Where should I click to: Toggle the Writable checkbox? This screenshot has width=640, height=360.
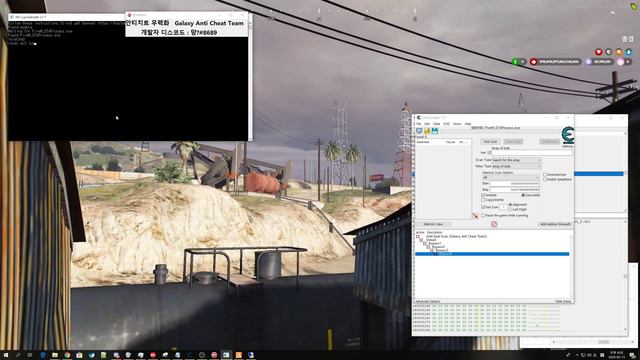[x=483, y=195]
